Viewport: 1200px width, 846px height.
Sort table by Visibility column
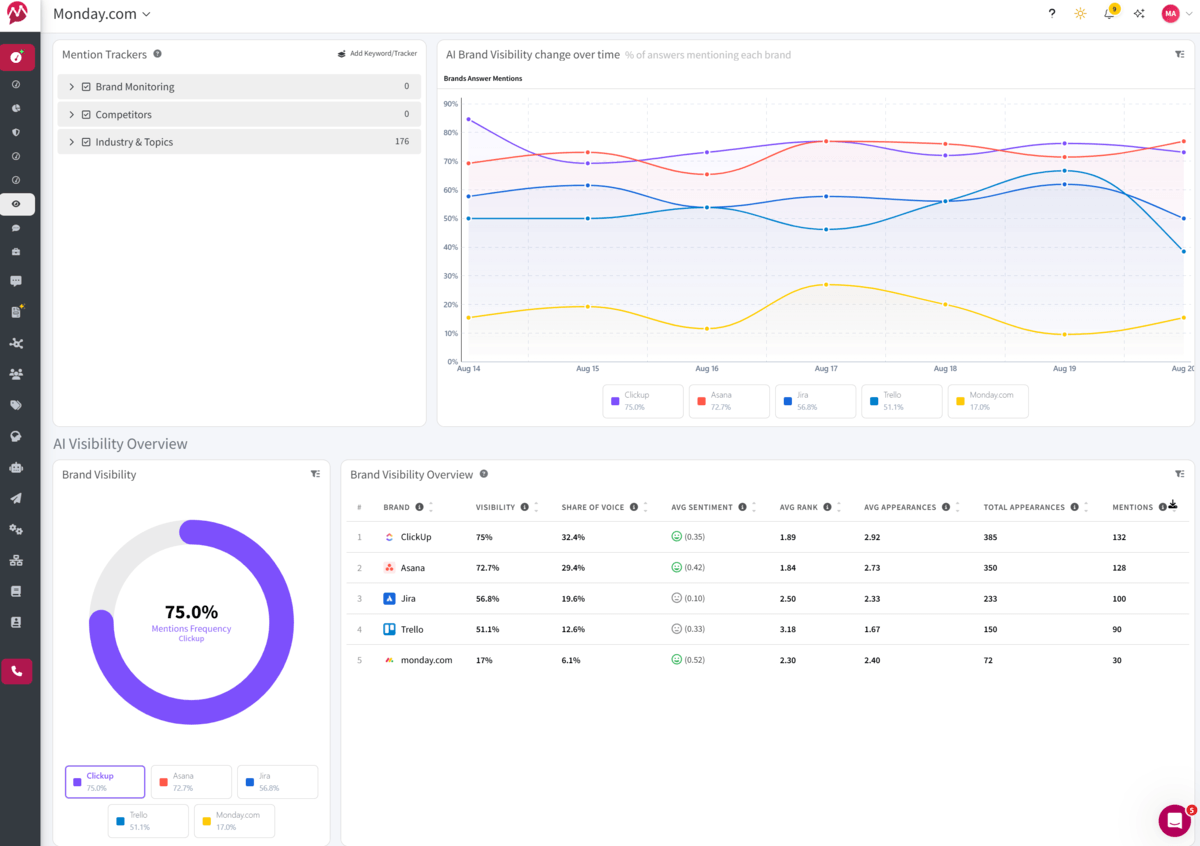pyautogui.click(x=536, y=507)
